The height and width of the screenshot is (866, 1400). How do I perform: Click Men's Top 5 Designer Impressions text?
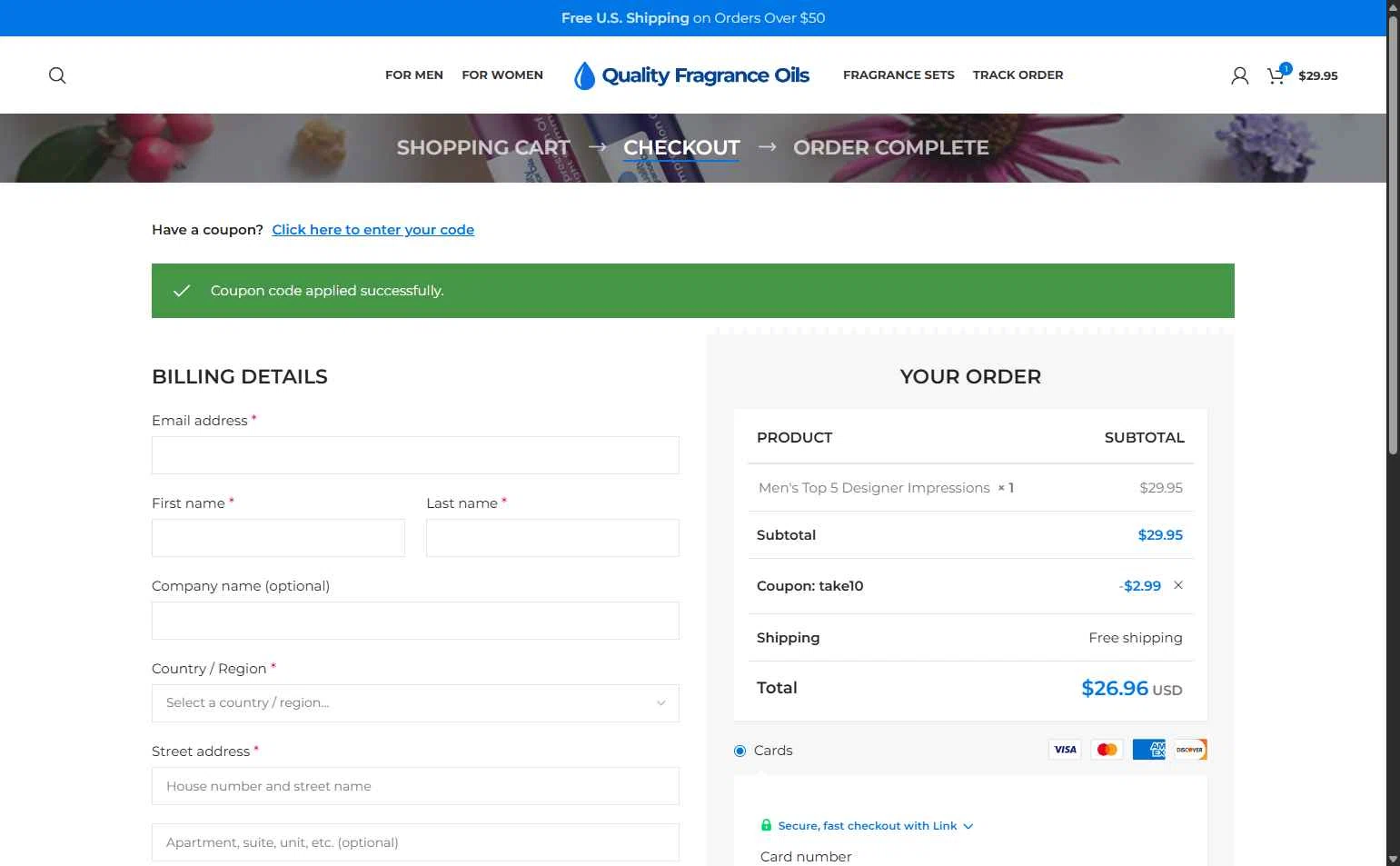(874, 488)
